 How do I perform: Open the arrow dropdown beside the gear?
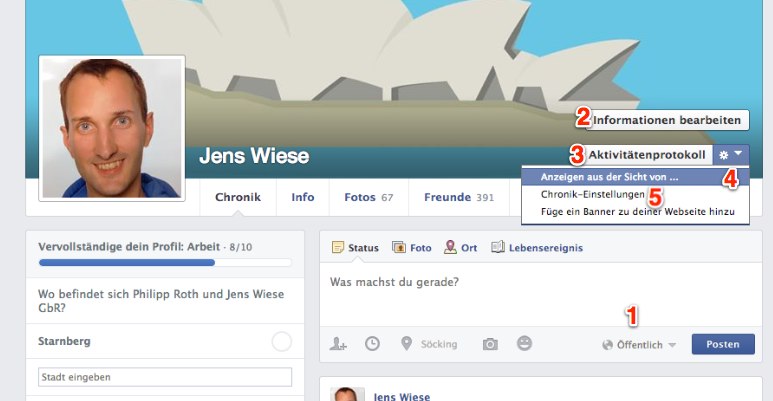[738, 154]
